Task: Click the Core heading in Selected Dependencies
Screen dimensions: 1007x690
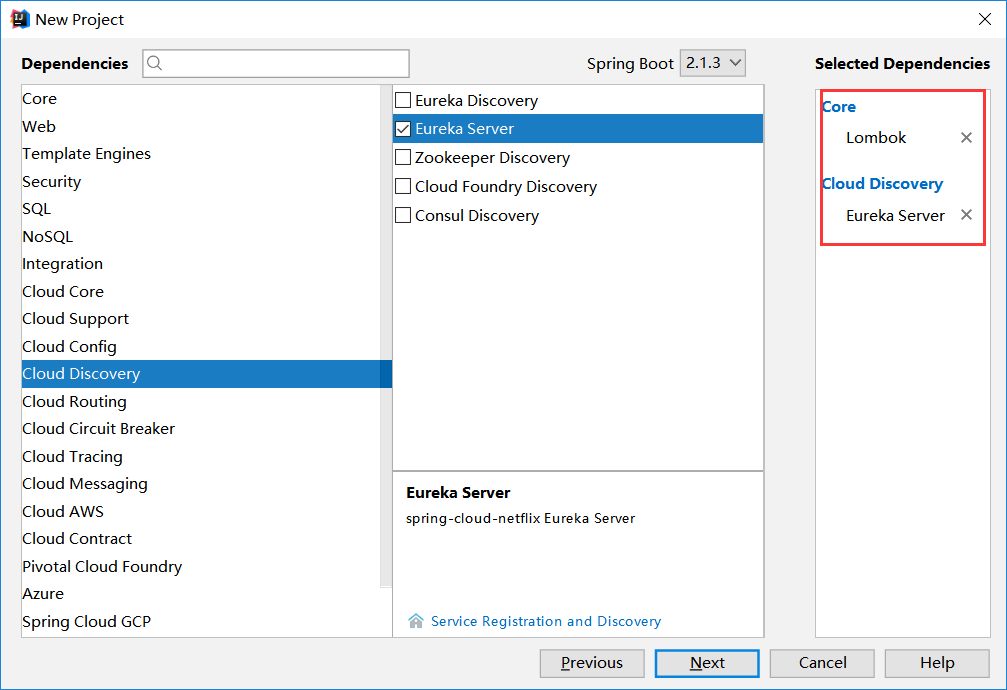Action: [x=839, y=107]
